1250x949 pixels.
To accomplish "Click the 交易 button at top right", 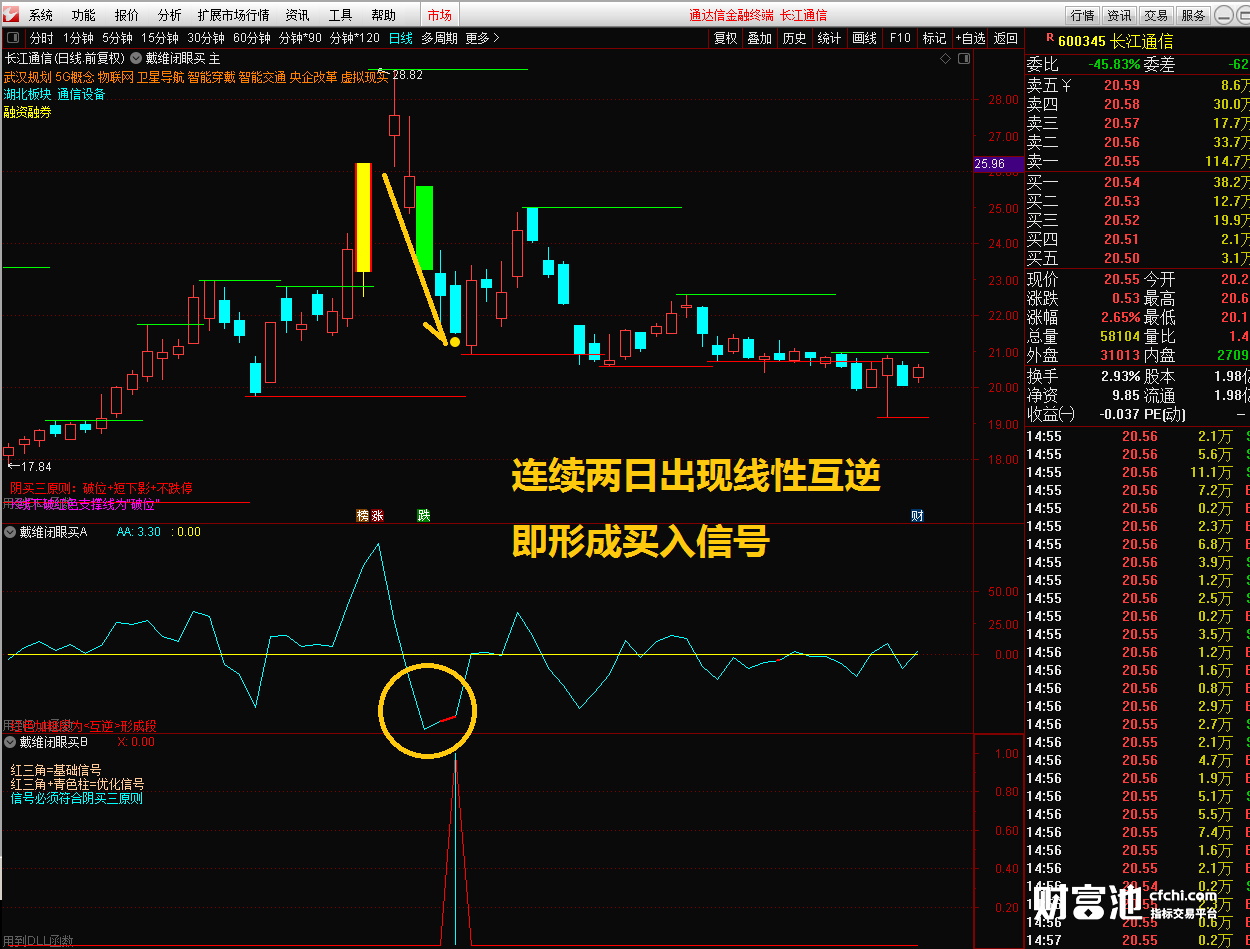I will [1156, 15].
